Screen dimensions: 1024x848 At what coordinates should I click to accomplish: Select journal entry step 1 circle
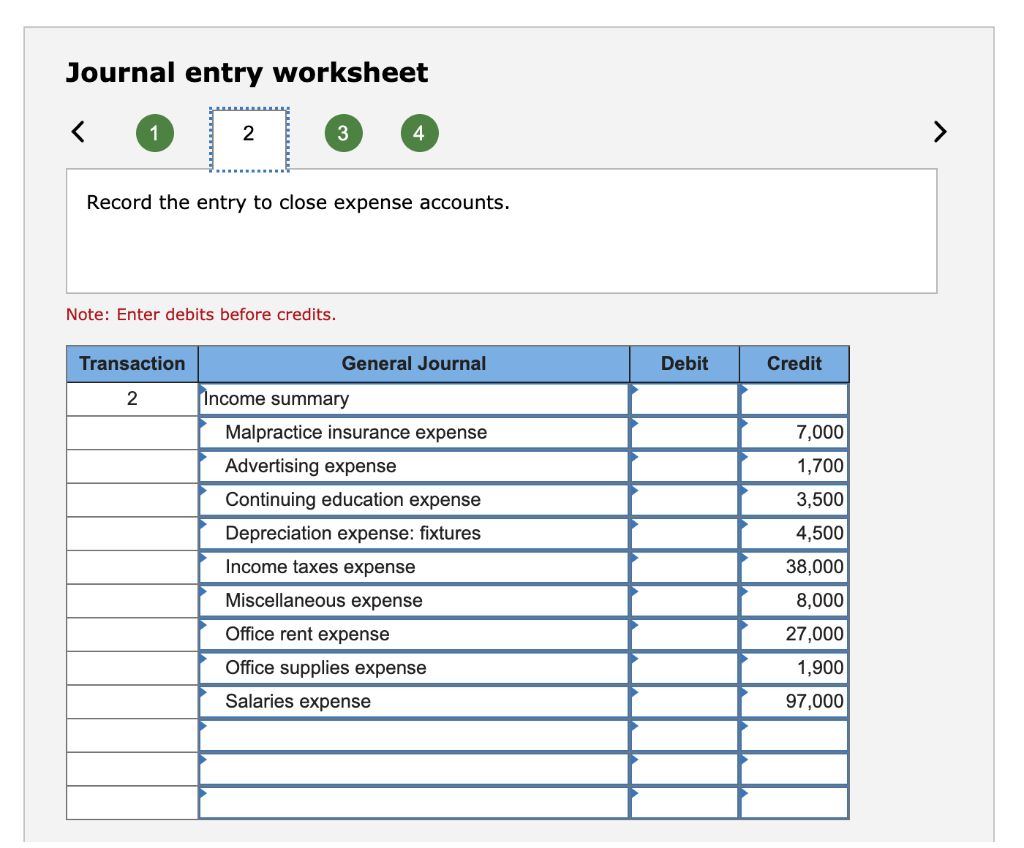pos(154,132)
